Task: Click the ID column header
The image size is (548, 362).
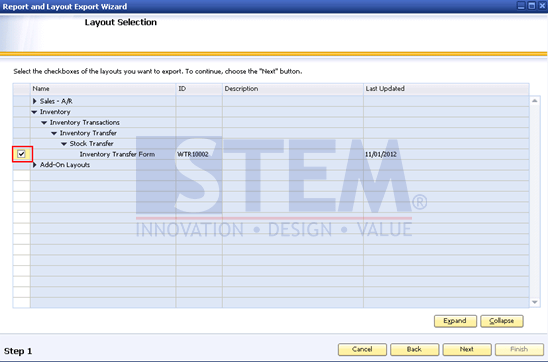Action: tap(199, 89)
